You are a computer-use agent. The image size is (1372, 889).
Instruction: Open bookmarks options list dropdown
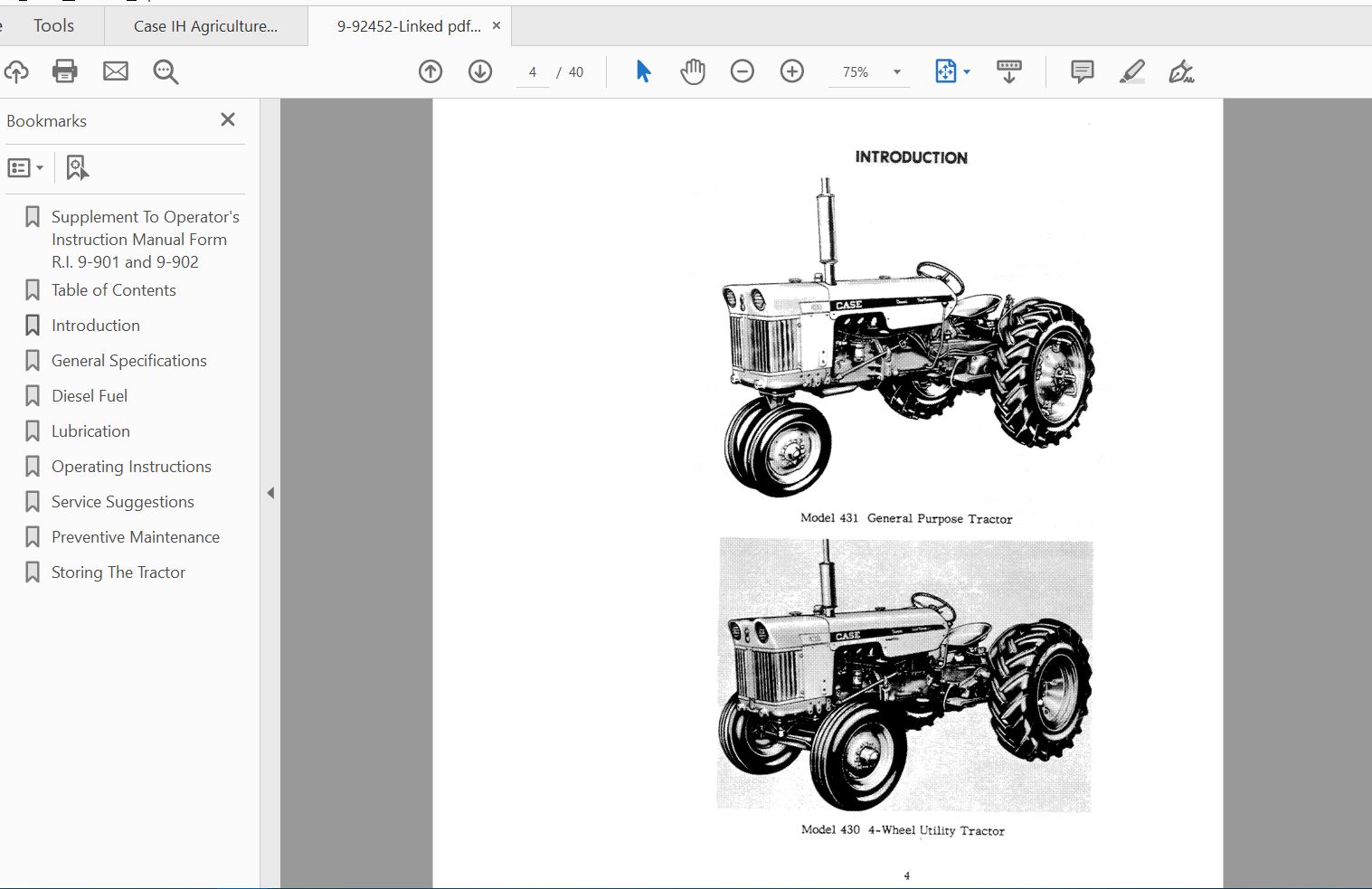(x=25, y=167)
